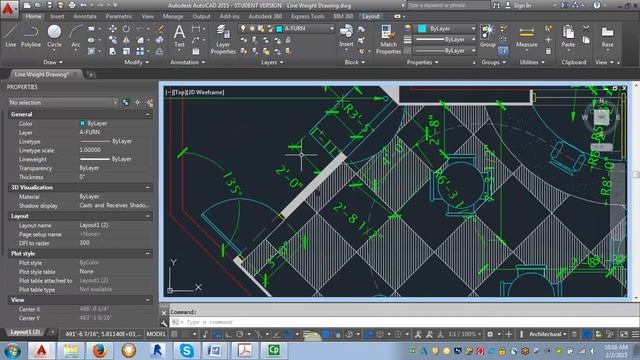Select the Text annotation tool
Image resolution: width=640 pixels, height=360 pixels.
click(x=179, y=36)
